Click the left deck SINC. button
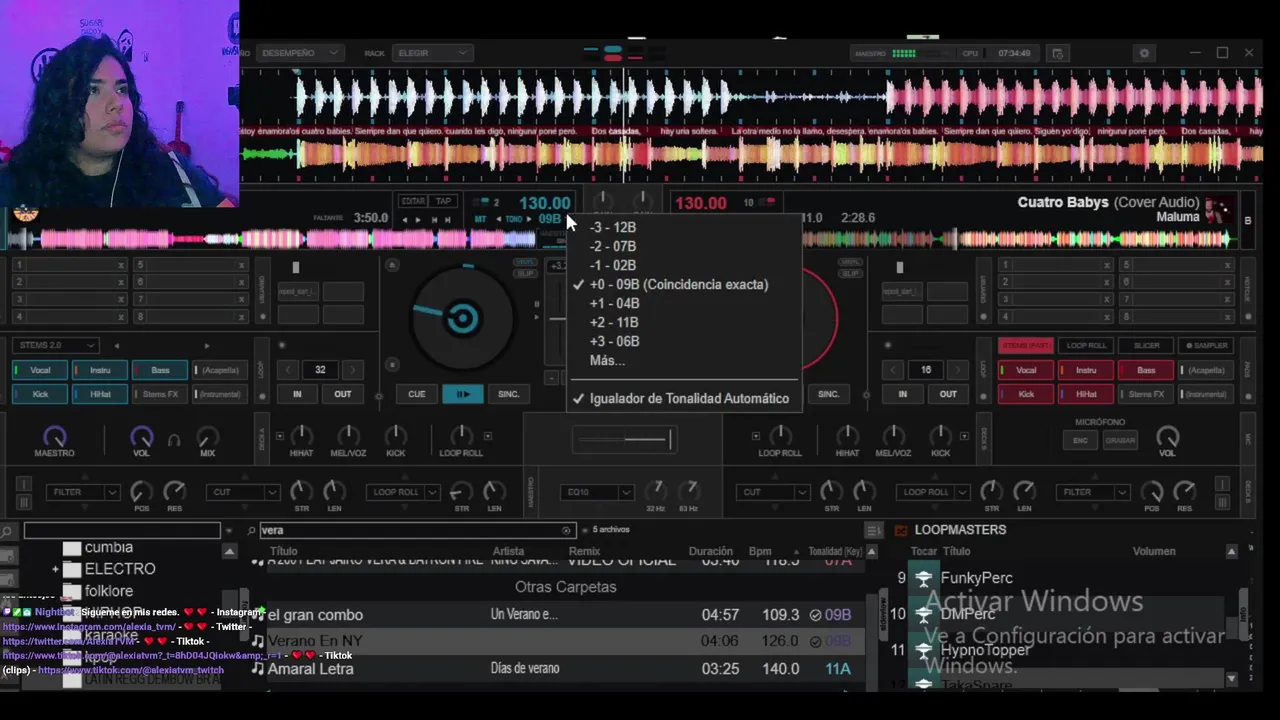 tap(509, 394)
